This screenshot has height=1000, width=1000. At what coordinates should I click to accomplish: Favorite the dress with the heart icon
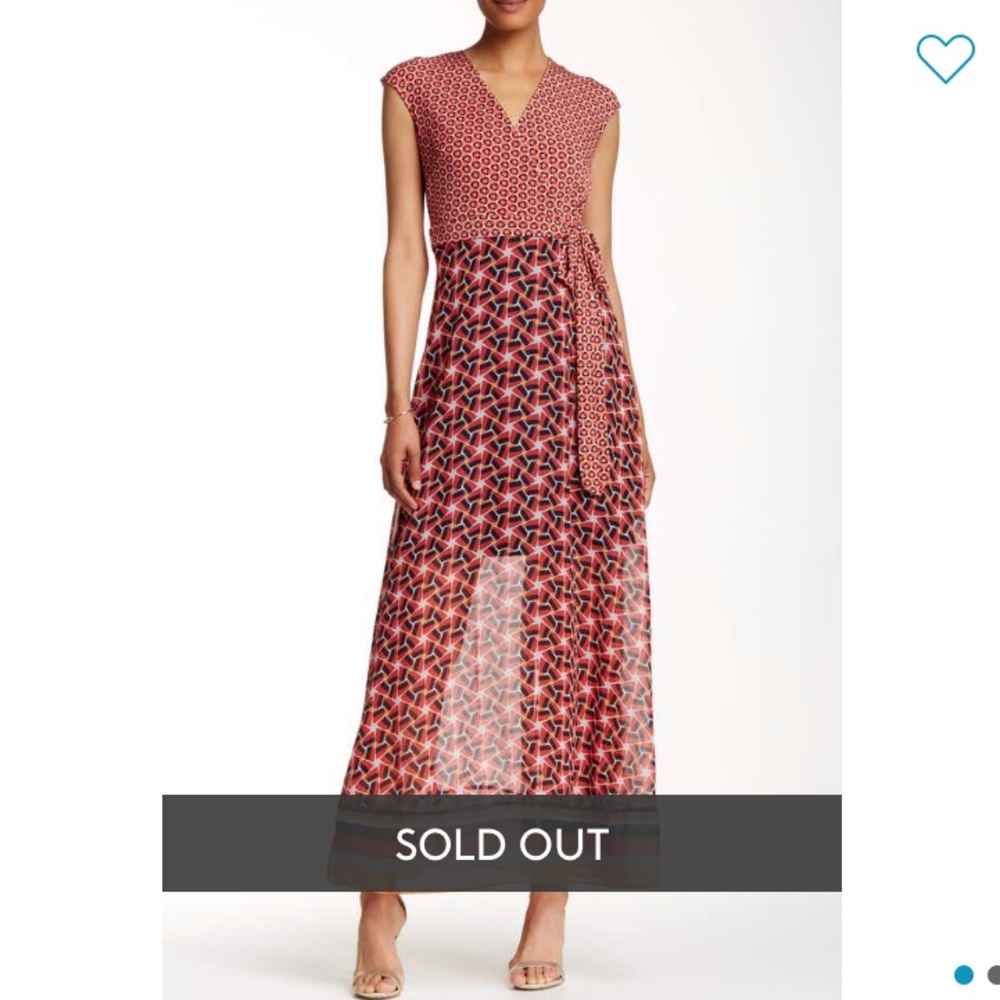coord(945,59)
